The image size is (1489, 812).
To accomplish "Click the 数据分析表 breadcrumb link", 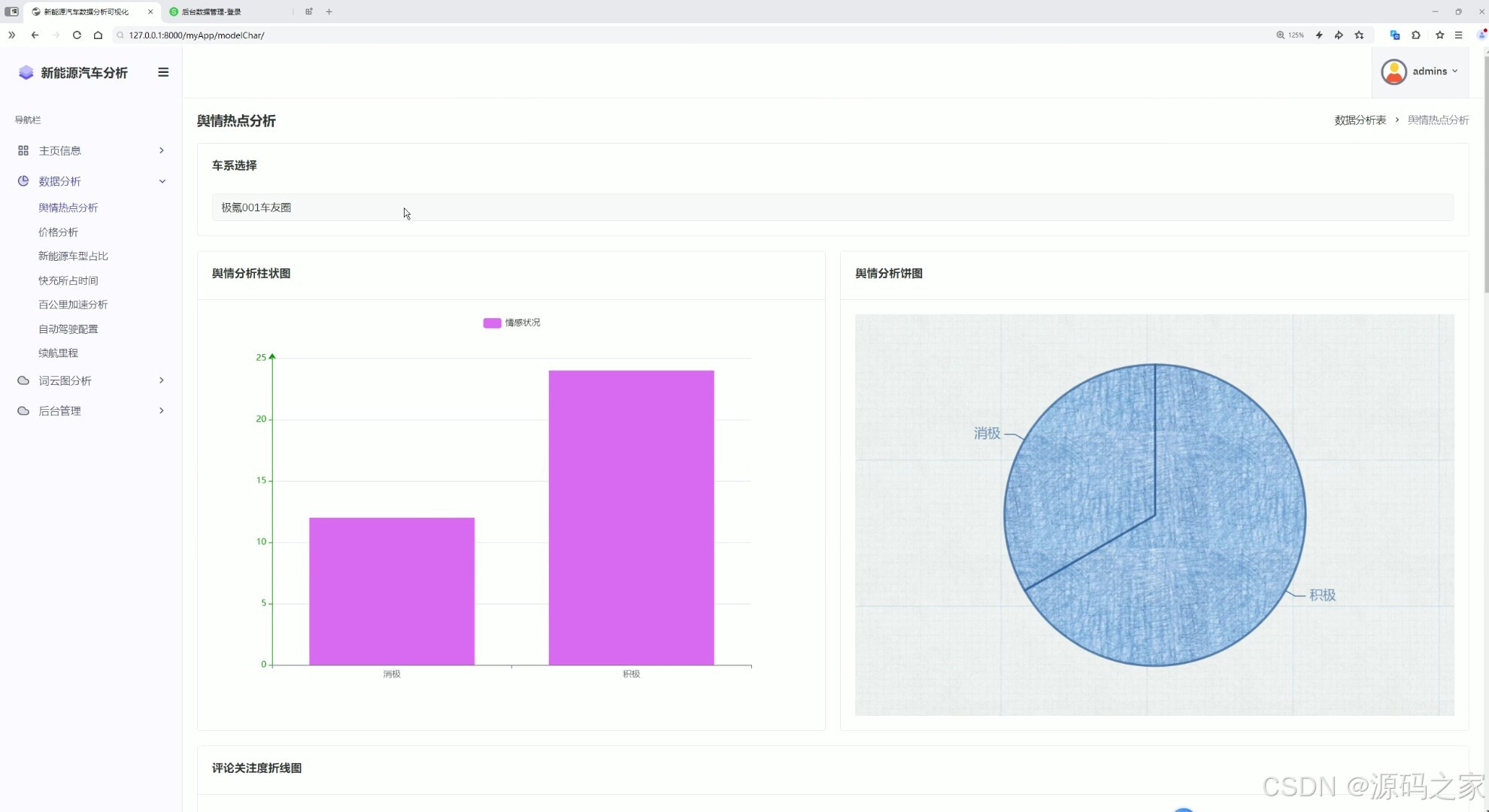I will pyautogui.click(x=1360, y=120).
